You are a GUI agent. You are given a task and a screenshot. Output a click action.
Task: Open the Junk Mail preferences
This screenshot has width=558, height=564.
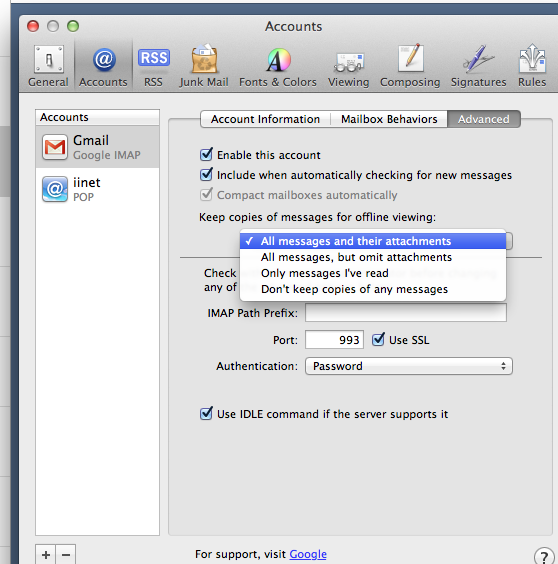204,66
